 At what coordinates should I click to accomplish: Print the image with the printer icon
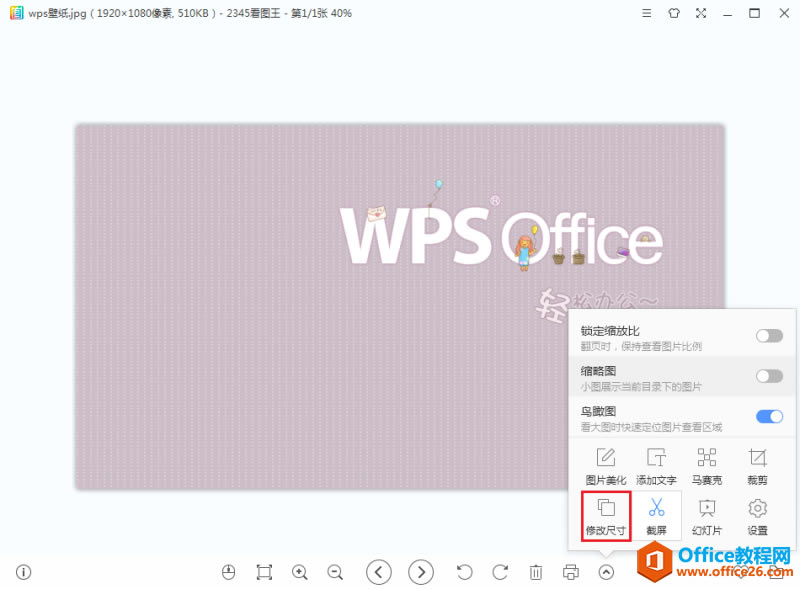[571, 572]
